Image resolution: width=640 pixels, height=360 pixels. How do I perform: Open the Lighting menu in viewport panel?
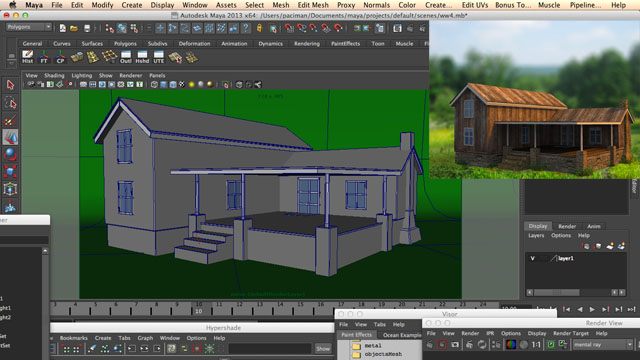[82, 76]
